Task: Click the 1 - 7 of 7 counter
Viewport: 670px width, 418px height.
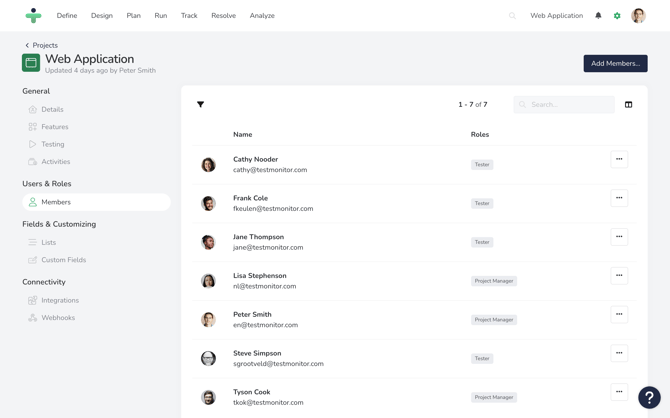Action: pos(473,104)
